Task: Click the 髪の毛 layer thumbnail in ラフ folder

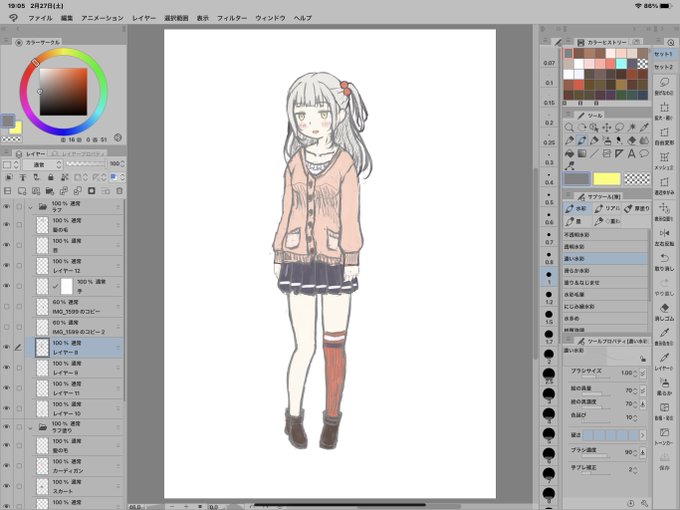Action: click(x=42, y=225)
